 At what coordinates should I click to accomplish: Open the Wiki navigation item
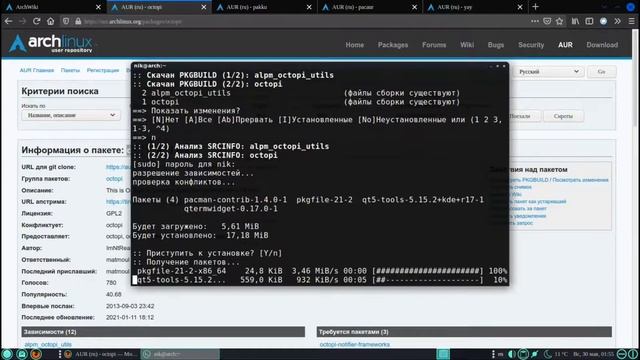467,45
